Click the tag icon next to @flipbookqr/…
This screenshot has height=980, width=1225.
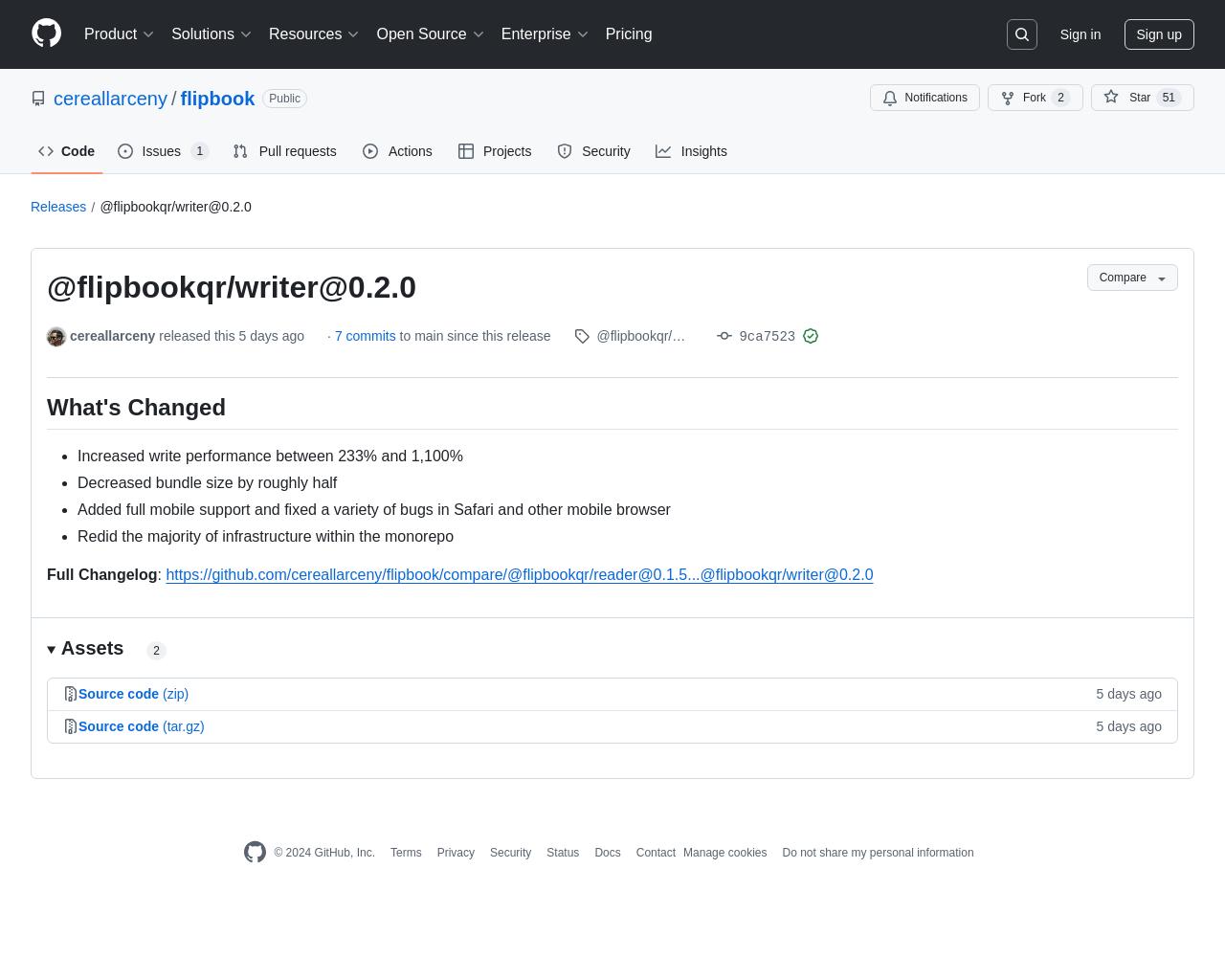pos(582,336)
